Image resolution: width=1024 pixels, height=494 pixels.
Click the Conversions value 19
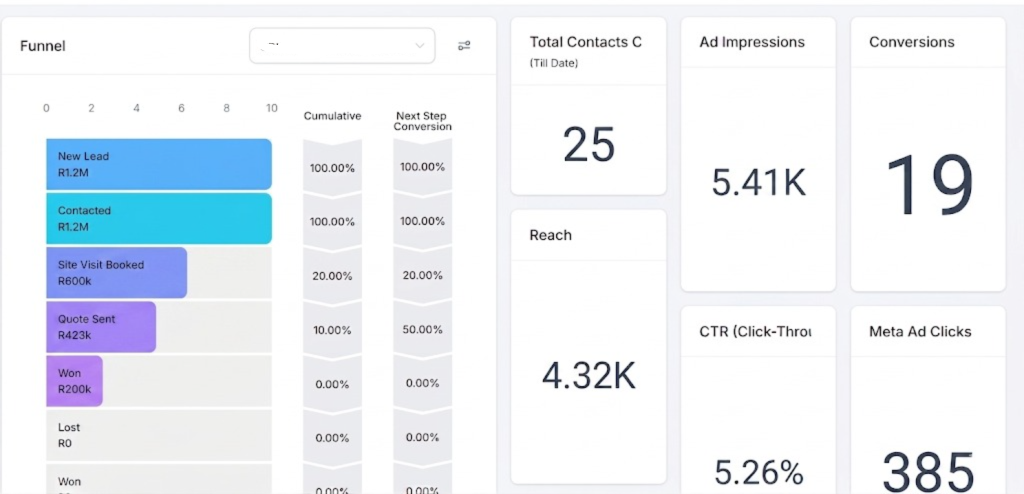(929, 186)
